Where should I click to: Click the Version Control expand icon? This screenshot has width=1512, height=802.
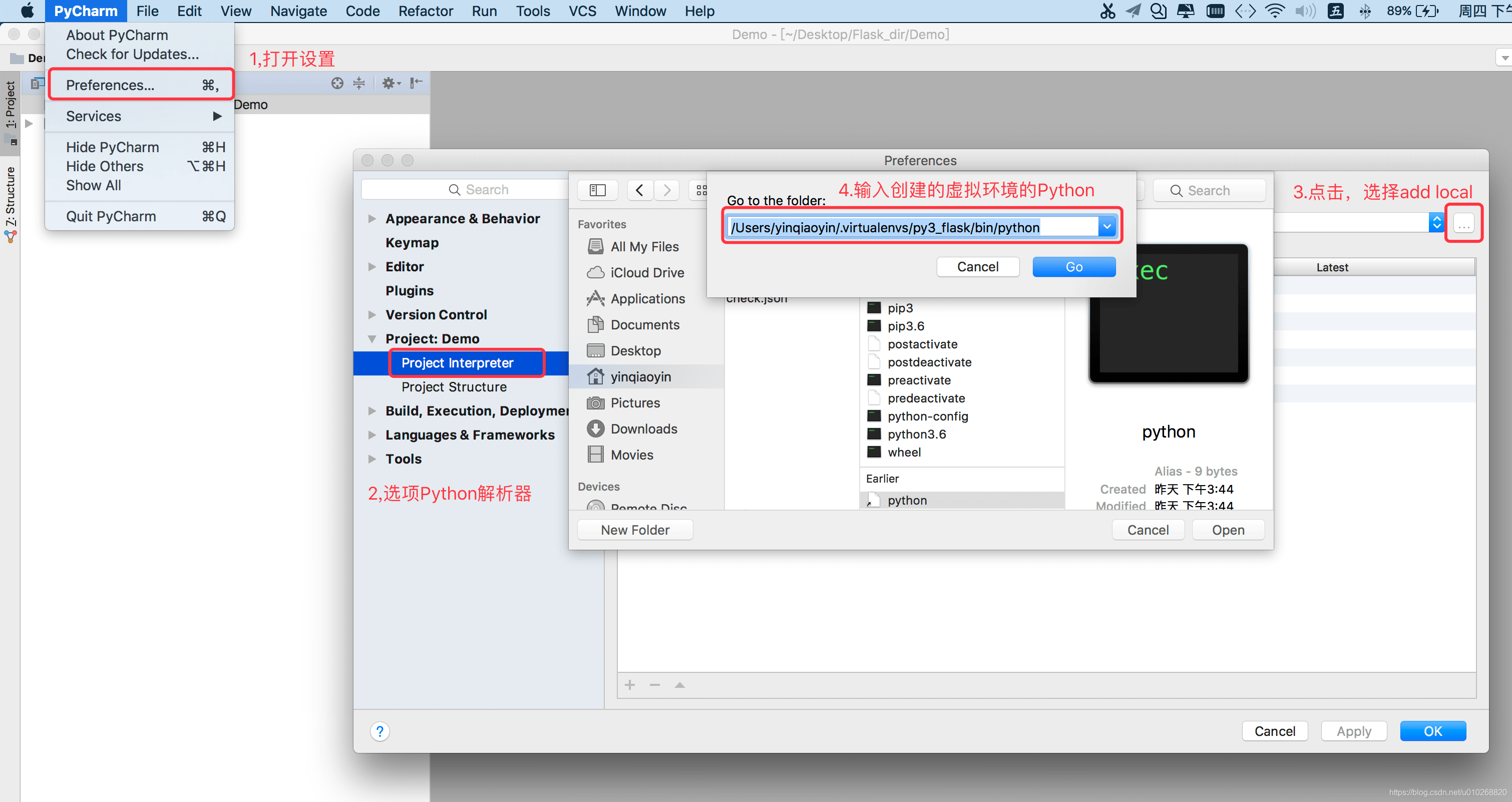point(374,314)
